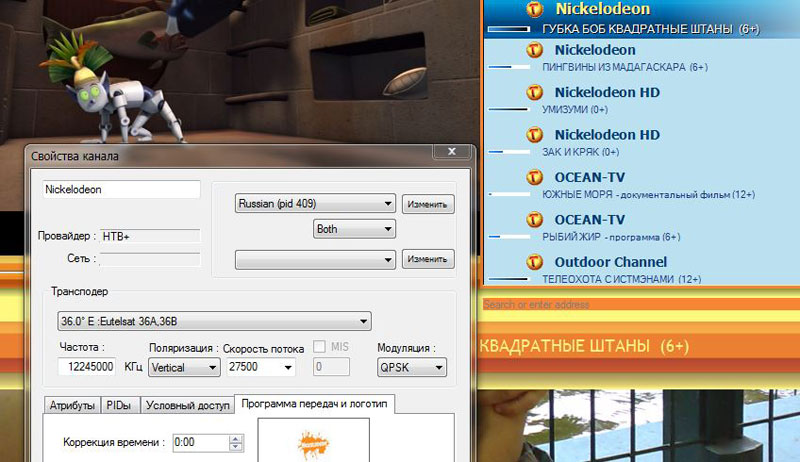Click the icon beside Nickelodeon ГУБКА БОБ entry

(x=535, y=9)
